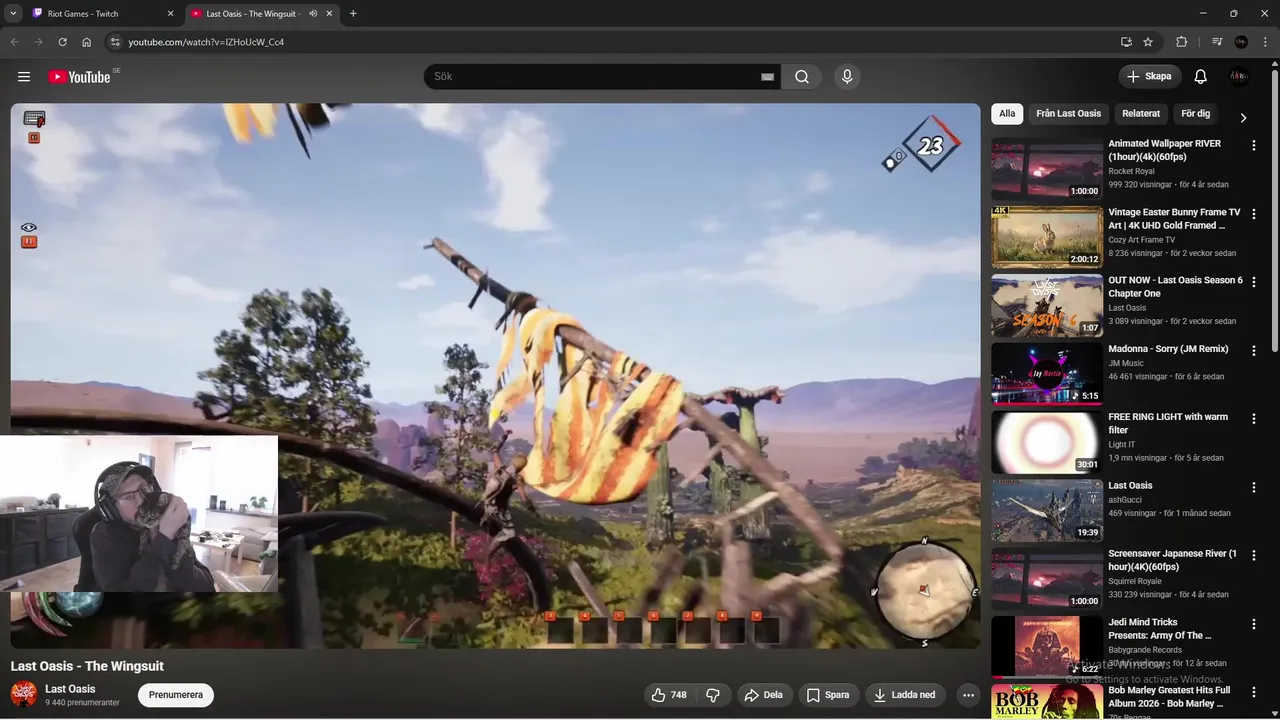This screenshot has height=720, width=1280.
Task: Click the browser address bar URL
Action: point(206,42)
